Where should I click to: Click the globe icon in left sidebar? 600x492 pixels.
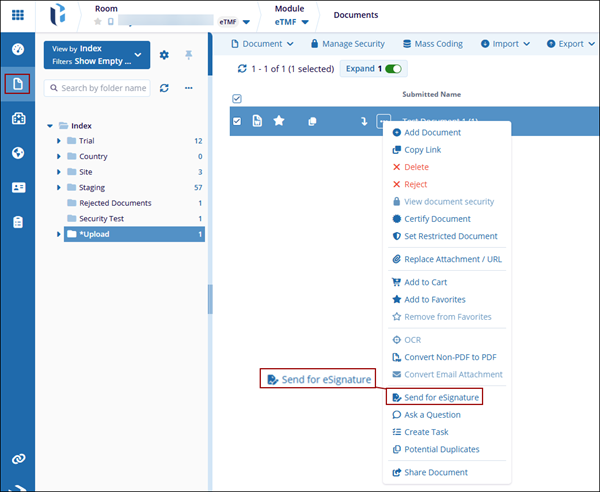pyautogui.click(x=18, y=153)
